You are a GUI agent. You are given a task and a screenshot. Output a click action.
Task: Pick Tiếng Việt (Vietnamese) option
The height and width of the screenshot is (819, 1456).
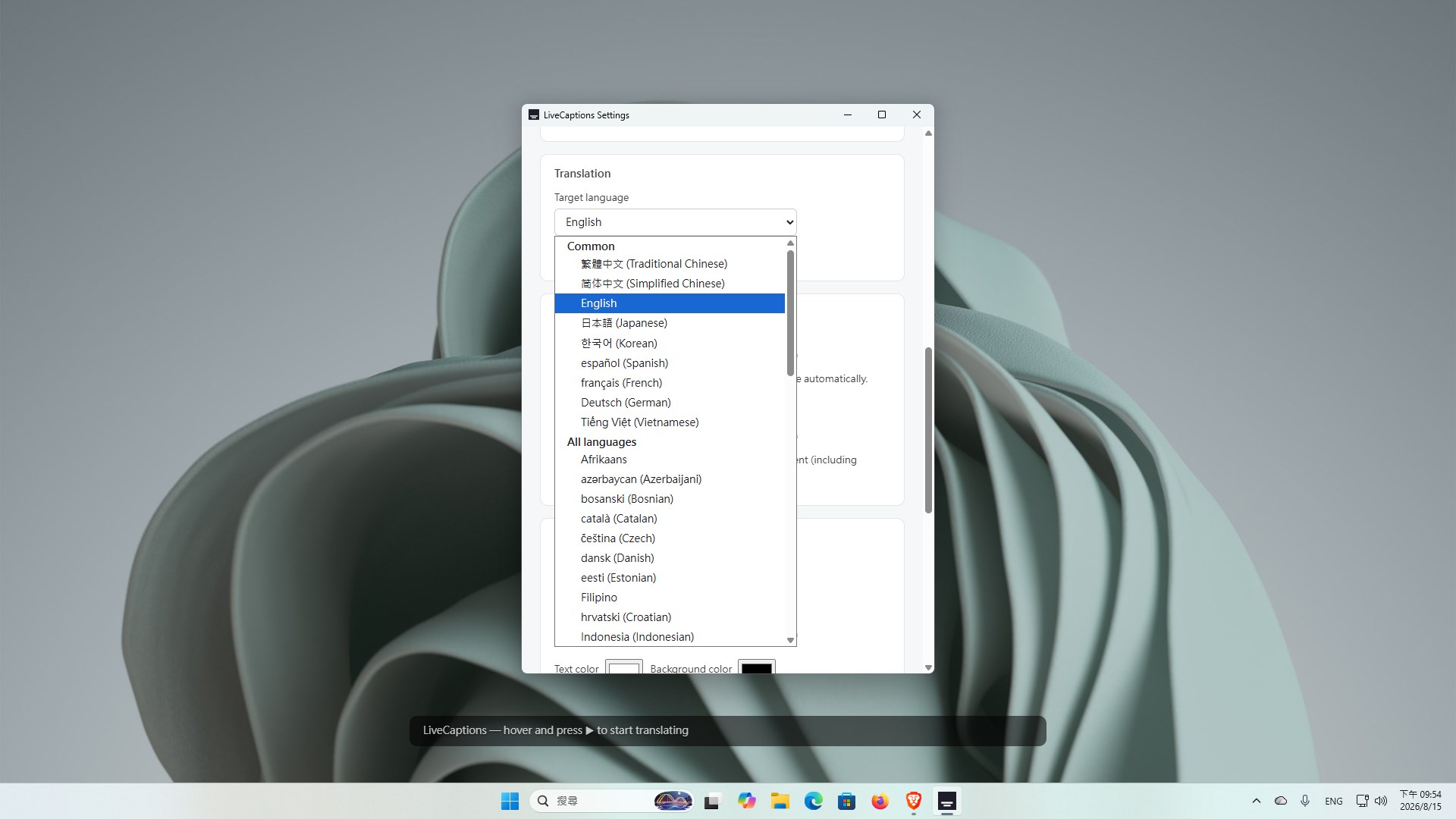tap(670, 422)
